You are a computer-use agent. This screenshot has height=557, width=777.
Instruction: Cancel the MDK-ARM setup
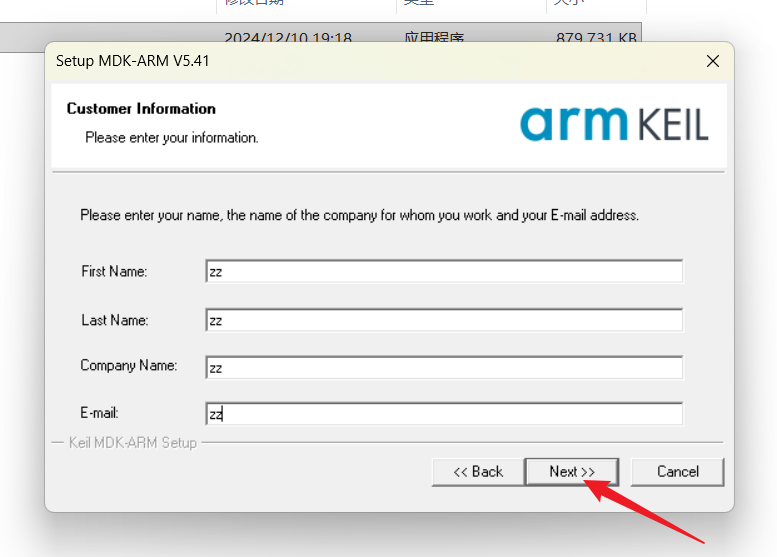pos(677,472)
